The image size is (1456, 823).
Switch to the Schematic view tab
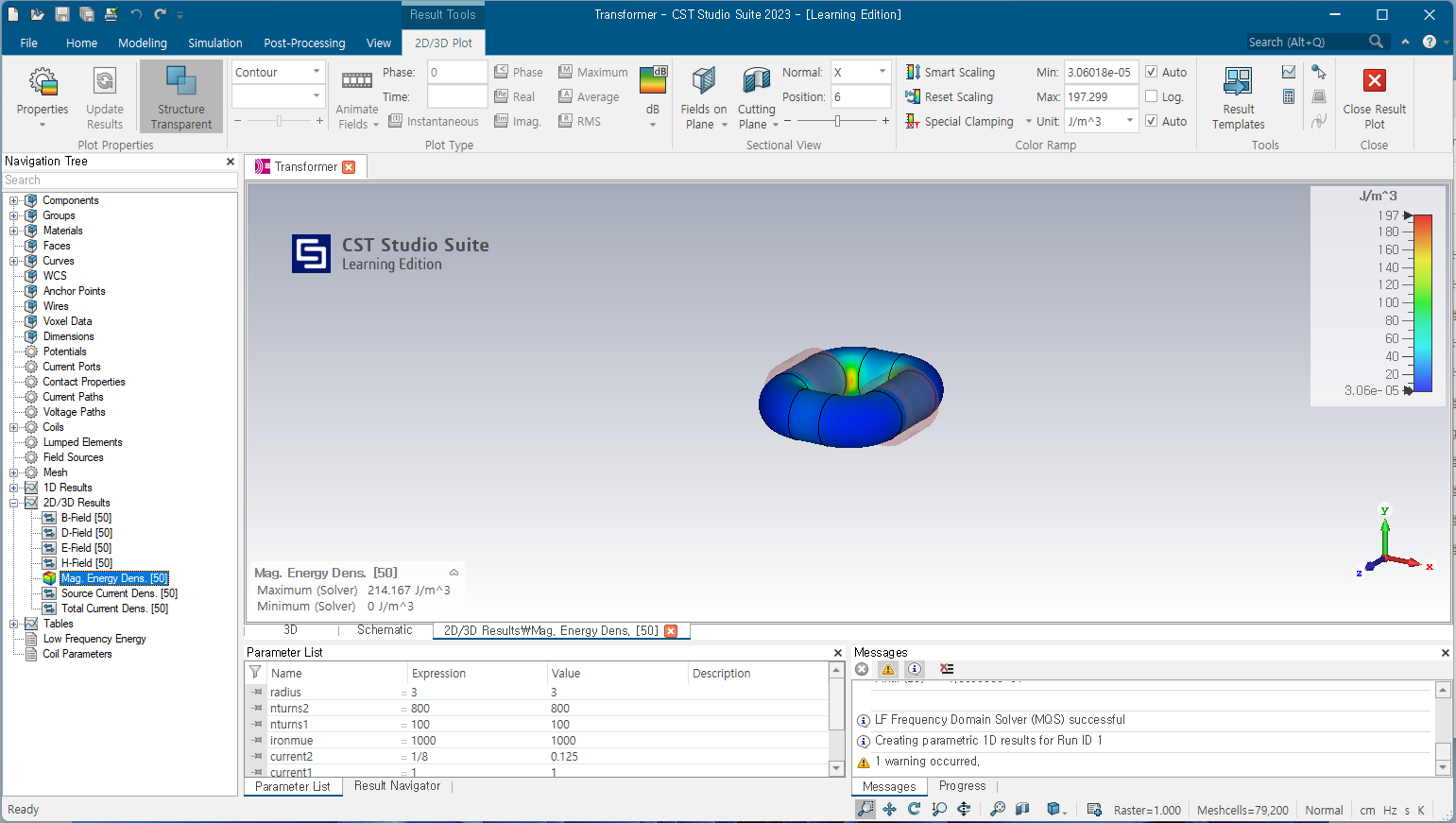(x=385, y=629)
